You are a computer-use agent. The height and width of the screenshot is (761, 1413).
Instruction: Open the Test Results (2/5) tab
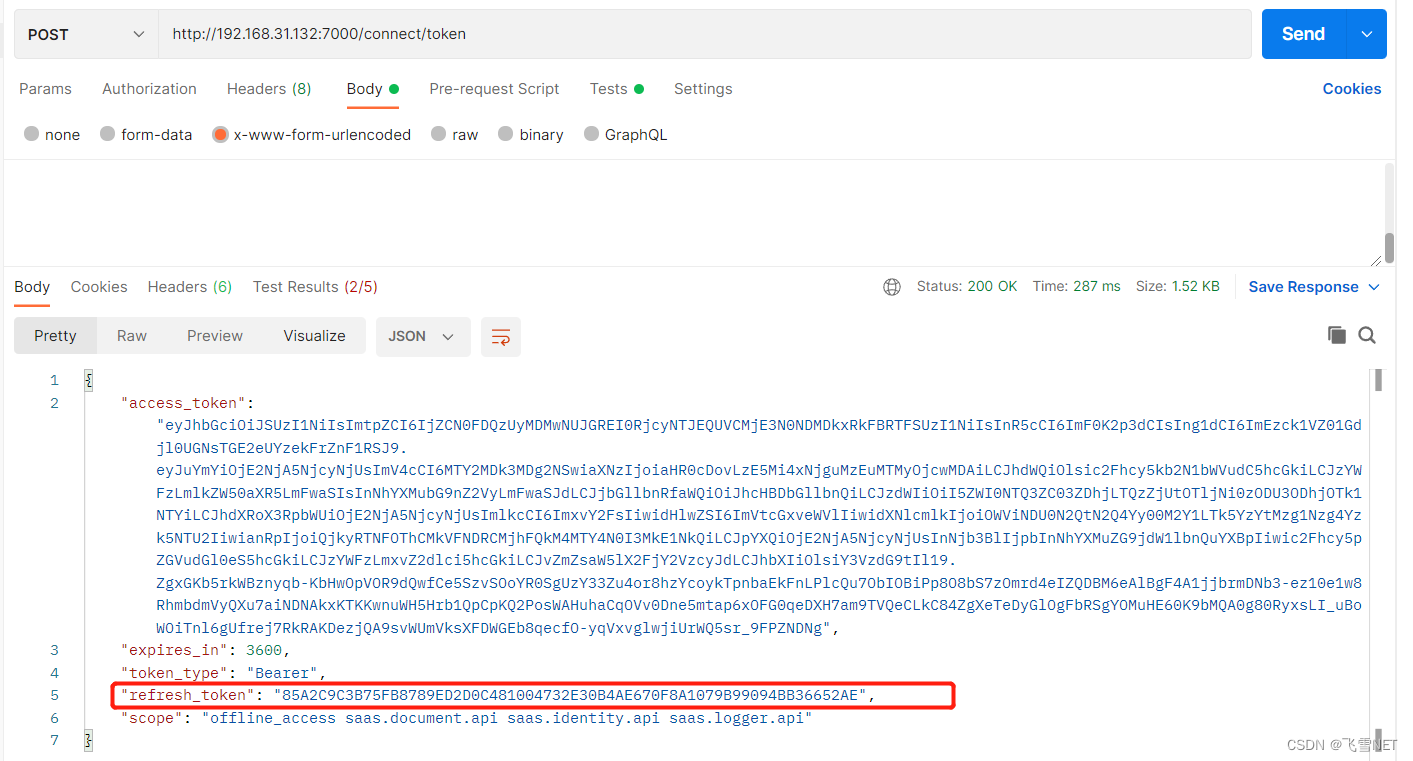(x=314, y=286)
